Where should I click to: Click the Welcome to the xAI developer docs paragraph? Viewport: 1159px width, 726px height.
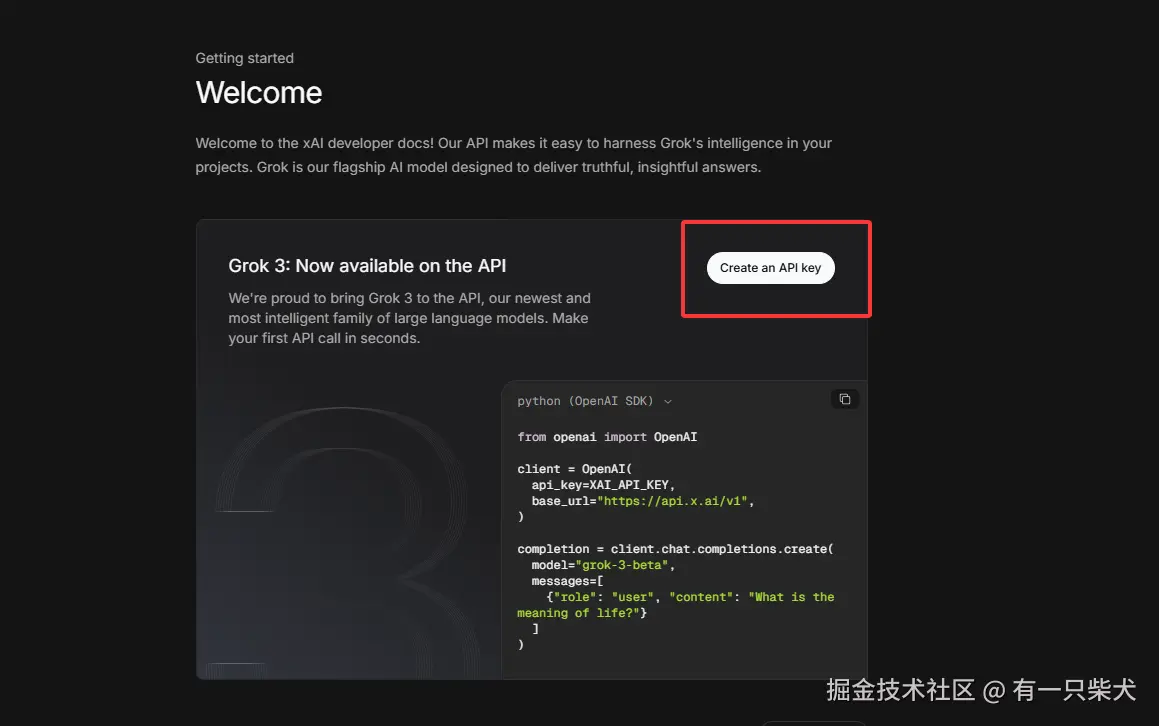[x=514, y=155]
